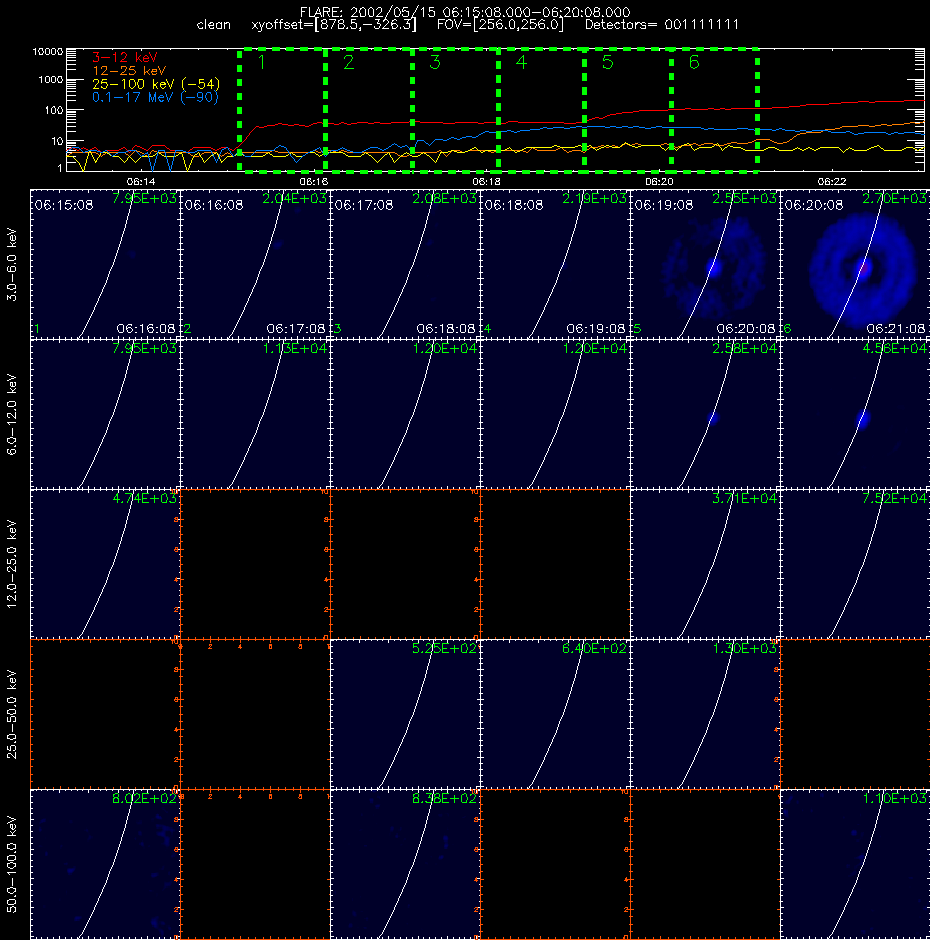Click interval number 5 in the light curve
Viewport: 930px width, 940px height.
607,62
